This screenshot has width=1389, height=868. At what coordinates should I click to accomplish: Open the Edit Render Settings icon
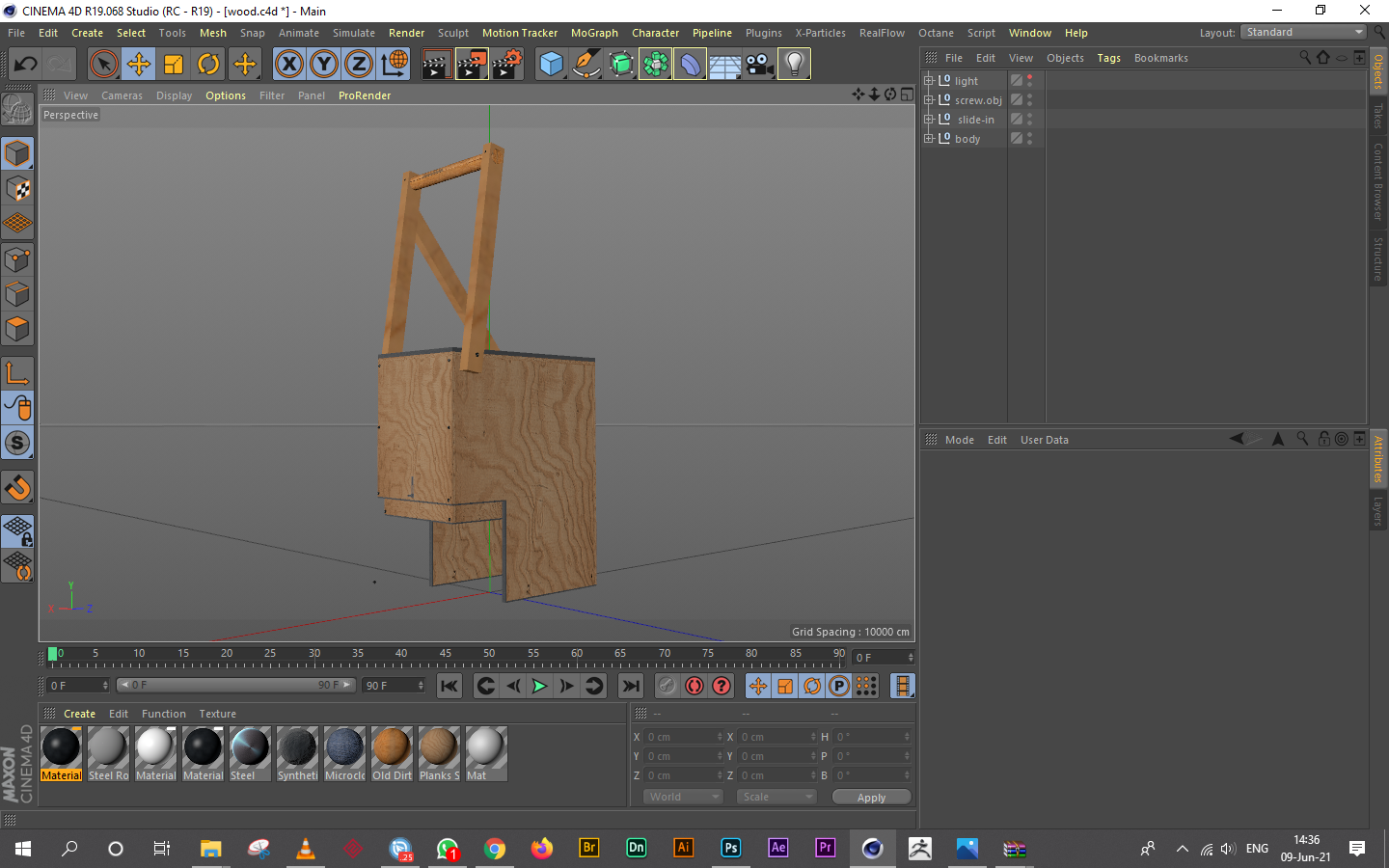point(507,65)
